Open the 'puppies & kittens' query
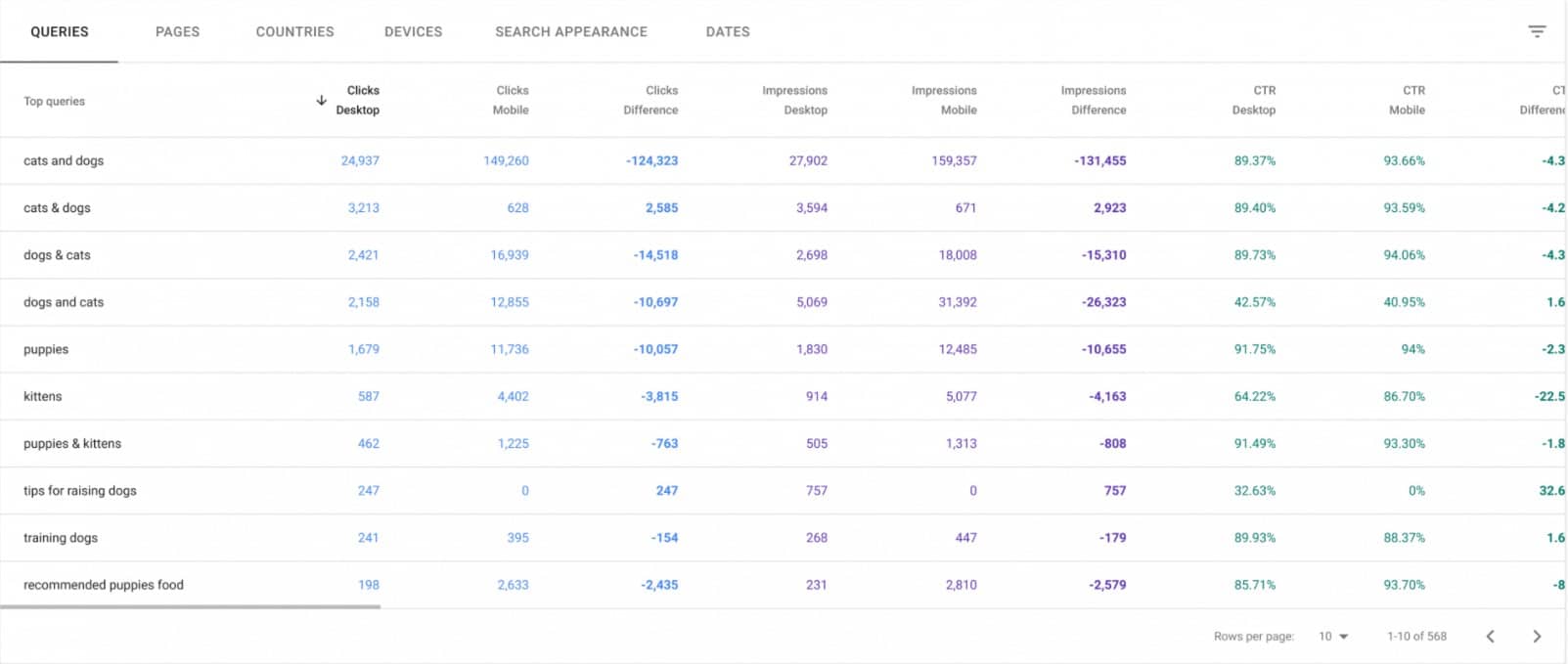Image resolution: width=1568 pixels, height=664 pixels. click(72, 444)
